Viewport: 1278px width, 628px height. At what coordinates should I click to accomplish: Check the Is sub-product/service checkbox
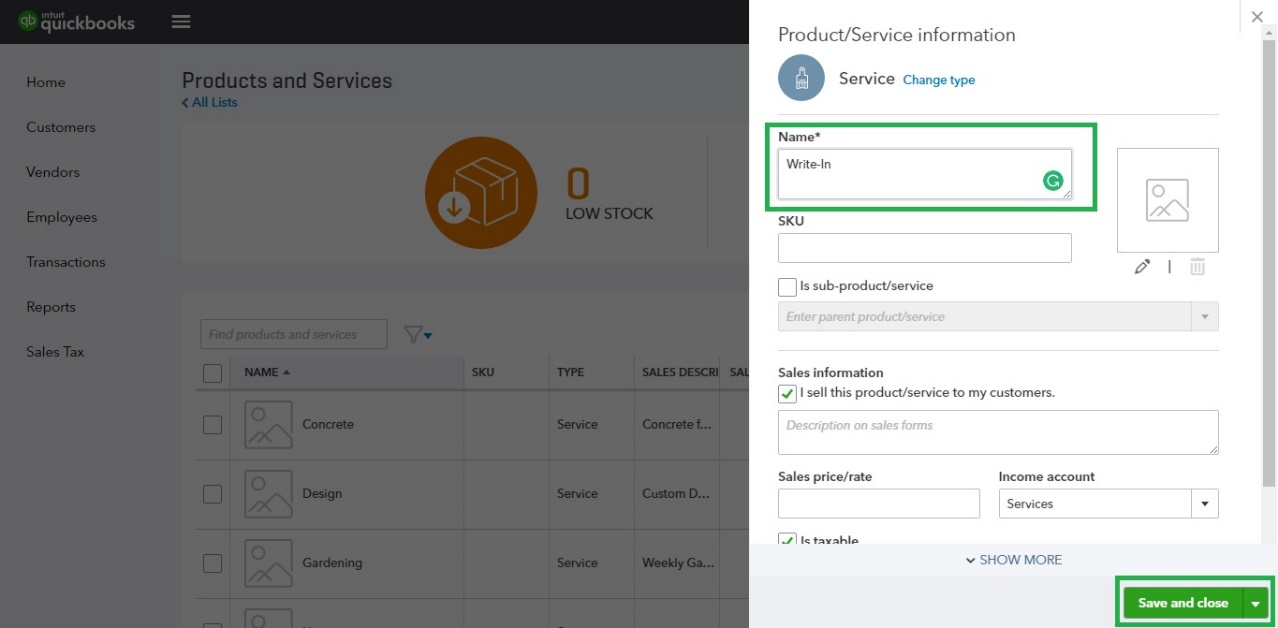tap(787, 287)
